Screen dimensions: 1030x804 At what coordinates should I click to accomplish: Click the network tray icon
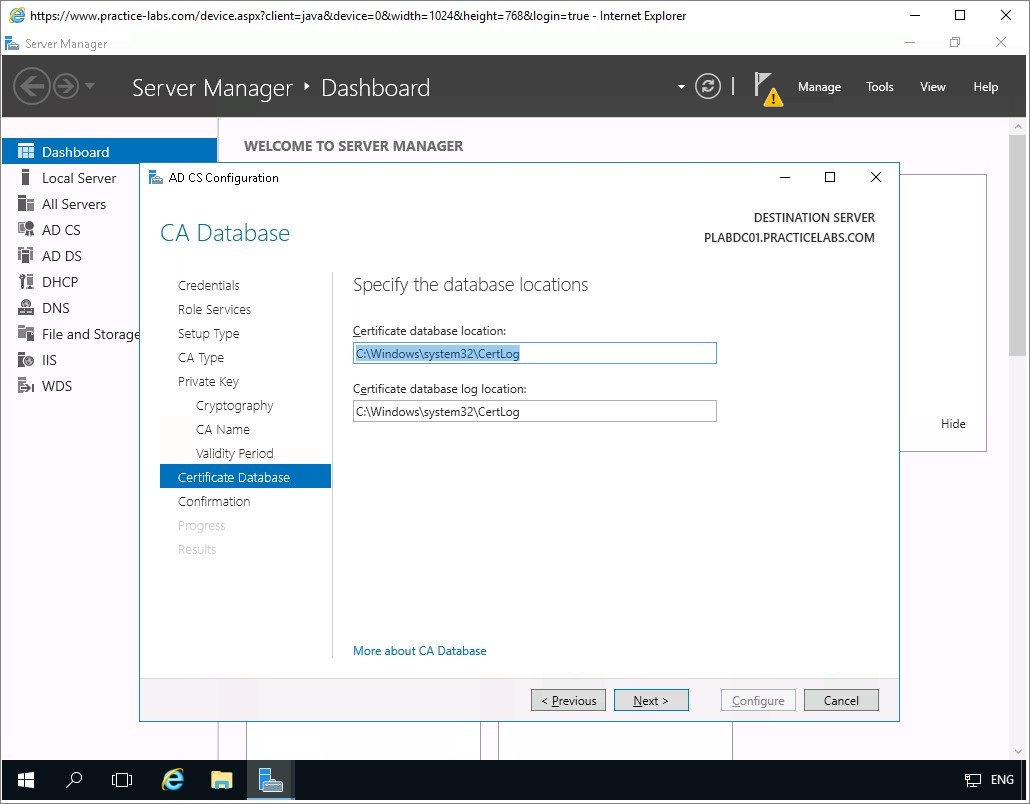pyautogui.click(x=972, y=780)
